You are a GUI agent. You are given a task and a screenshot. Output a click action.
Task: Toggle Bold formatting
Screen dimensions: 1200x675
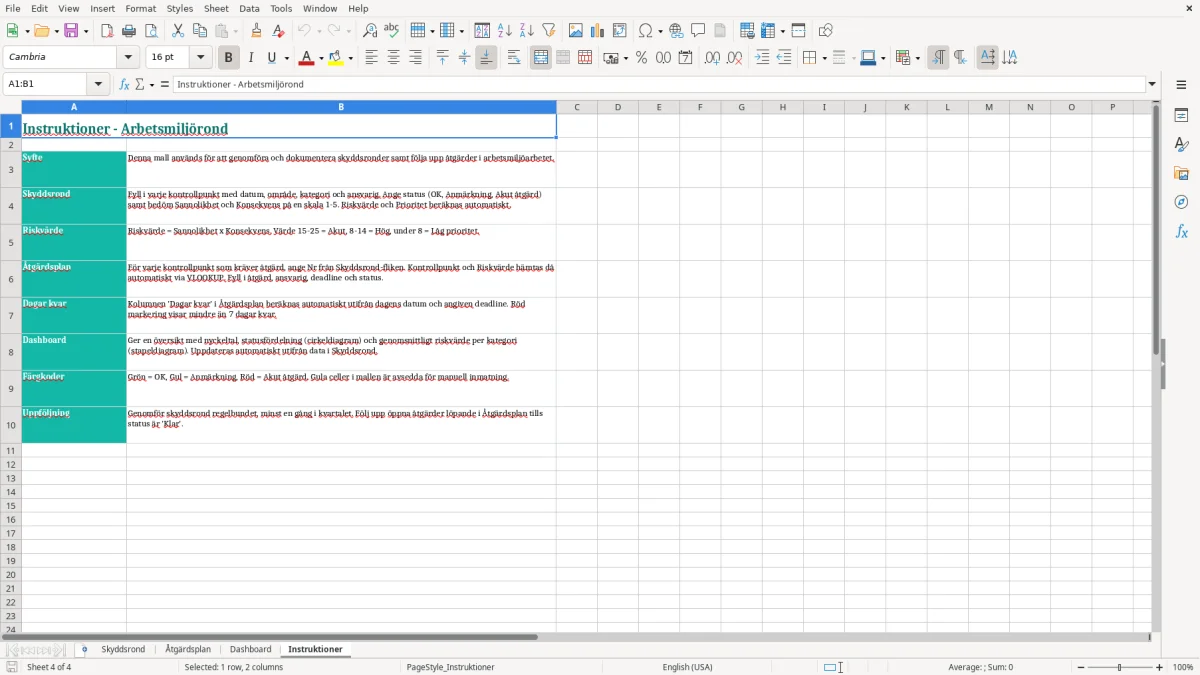click(x=229, y=58)
